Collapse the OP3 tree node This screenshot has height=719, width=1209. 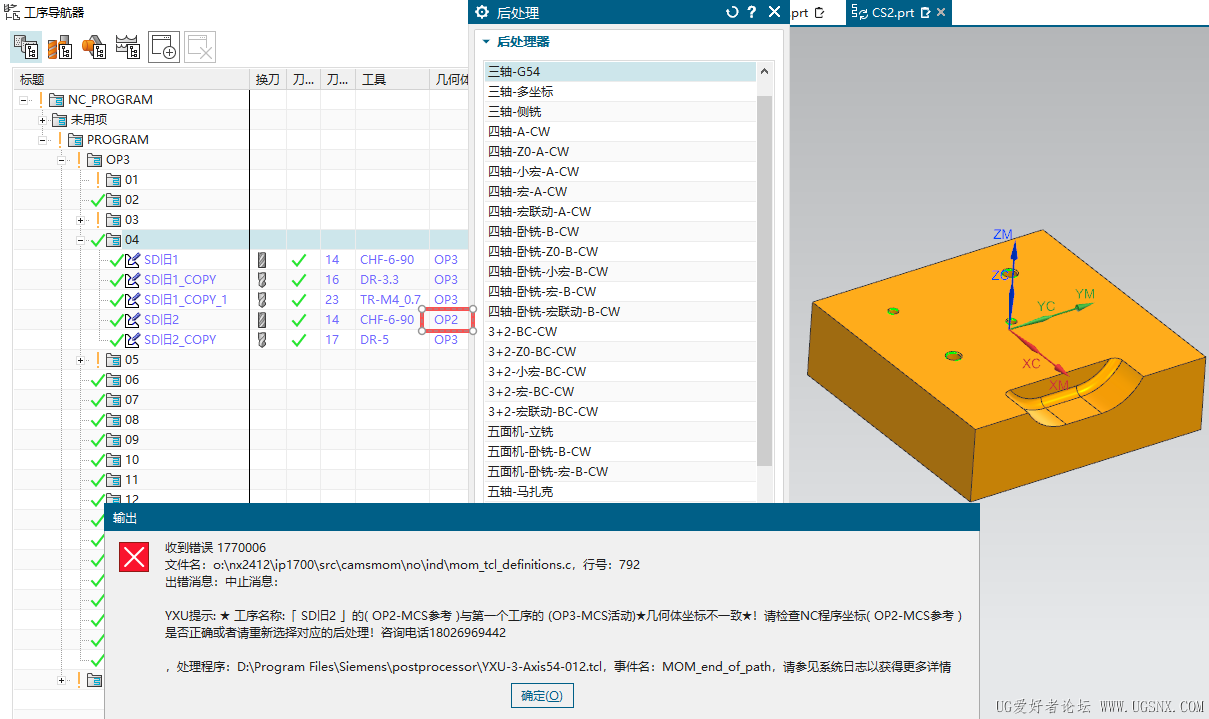point(62,160)
